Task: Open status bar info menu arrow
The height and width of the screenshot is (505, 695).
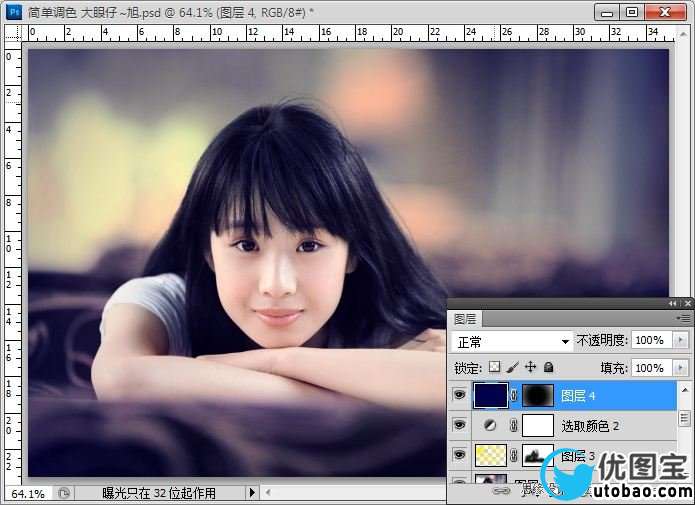Action: [252, 493]
